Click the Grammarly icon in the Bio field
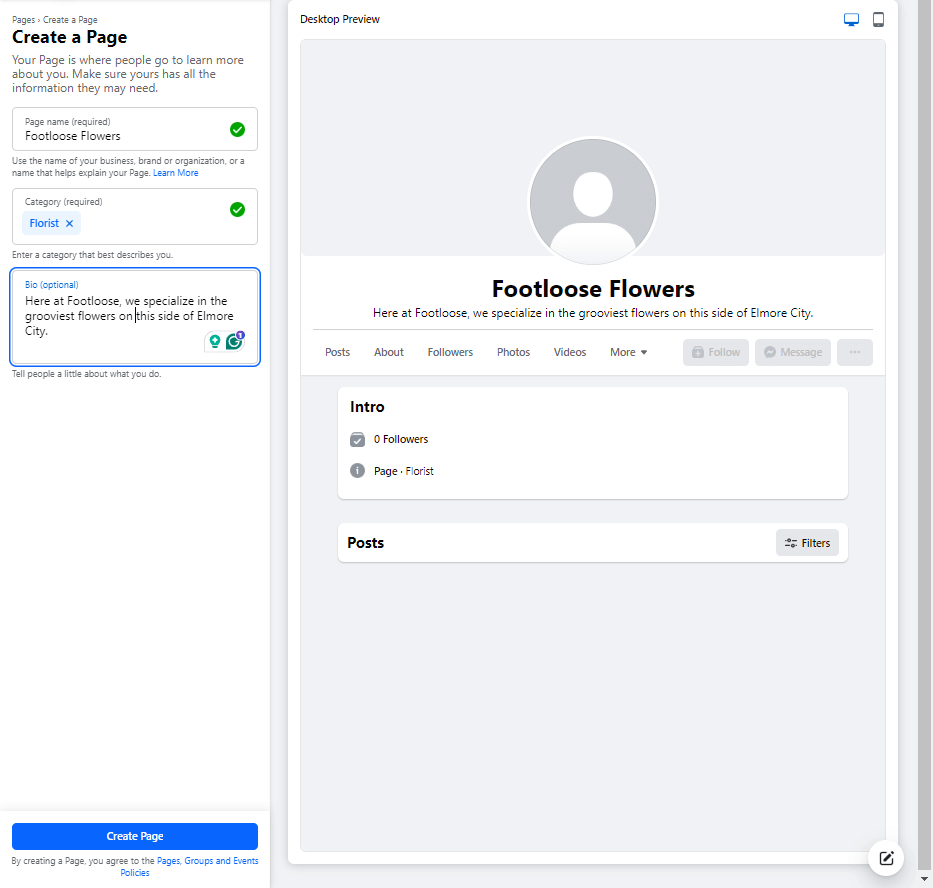The image size is (933, 888). pyautogui.click(x=234, y=341)
